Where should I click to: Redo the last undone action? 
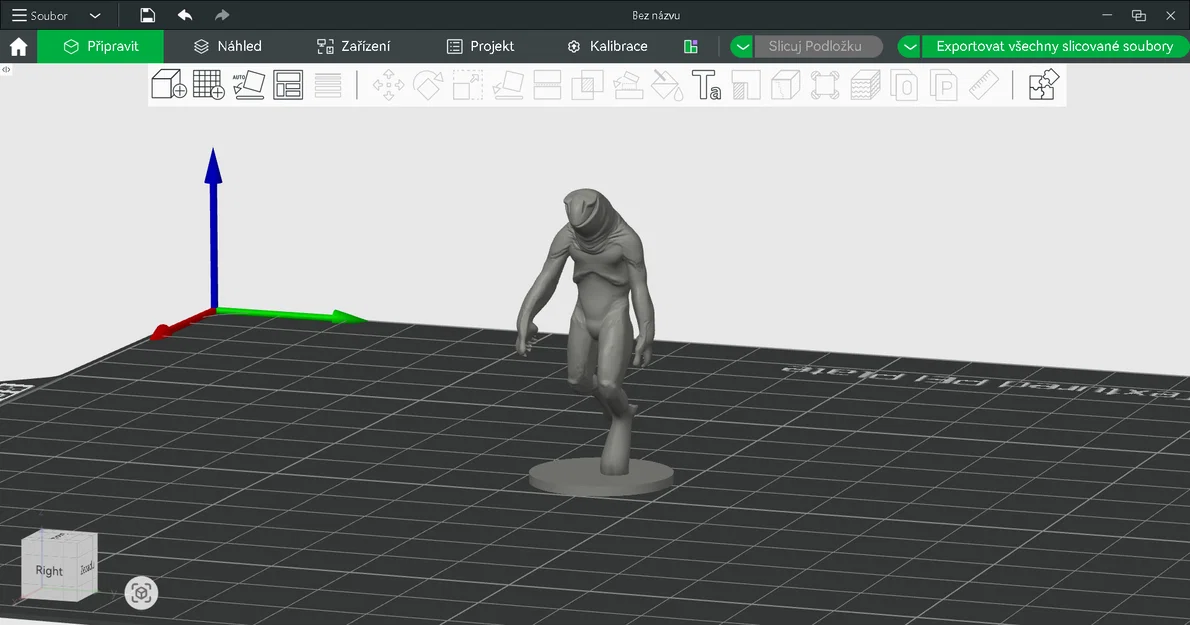222,15
